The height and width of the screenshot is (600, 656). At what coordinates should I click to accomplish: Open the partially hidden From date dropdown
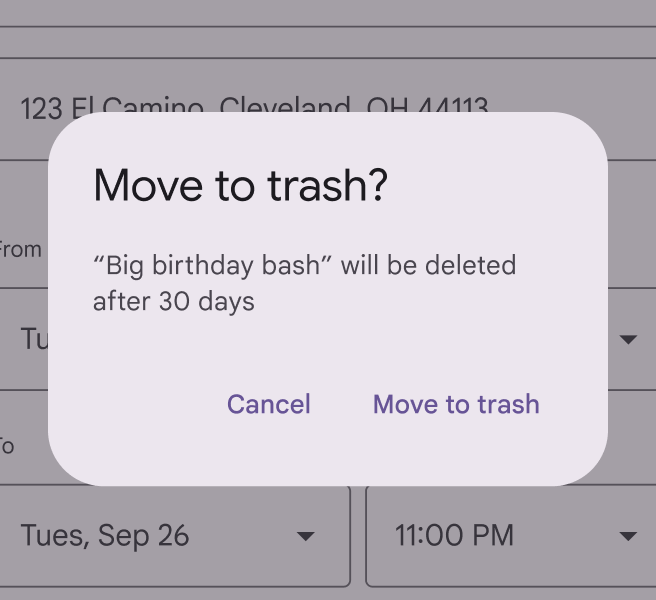click(30, 339)
